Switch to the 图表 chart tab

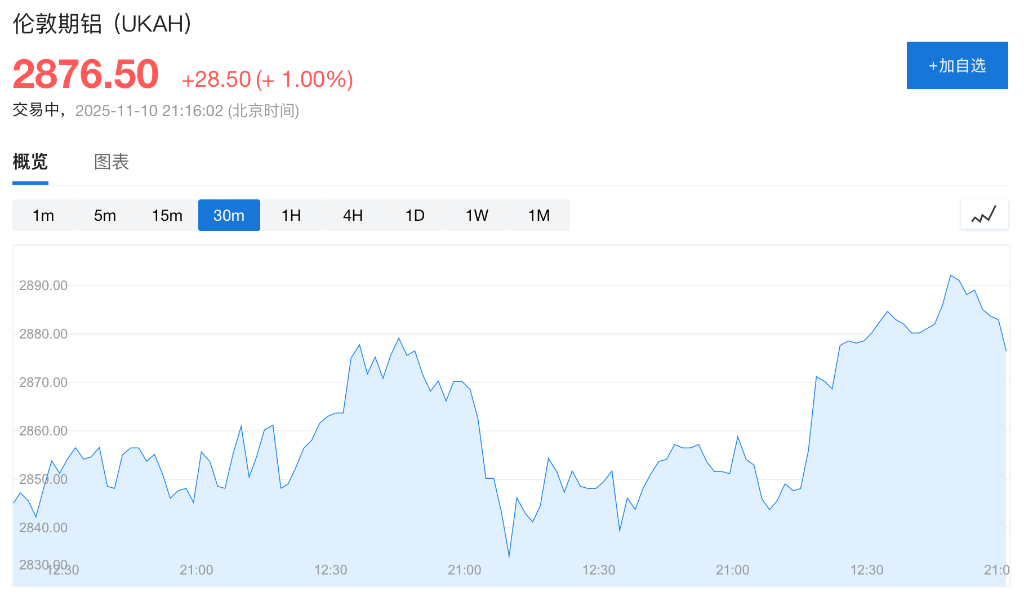tap(111, 161)
